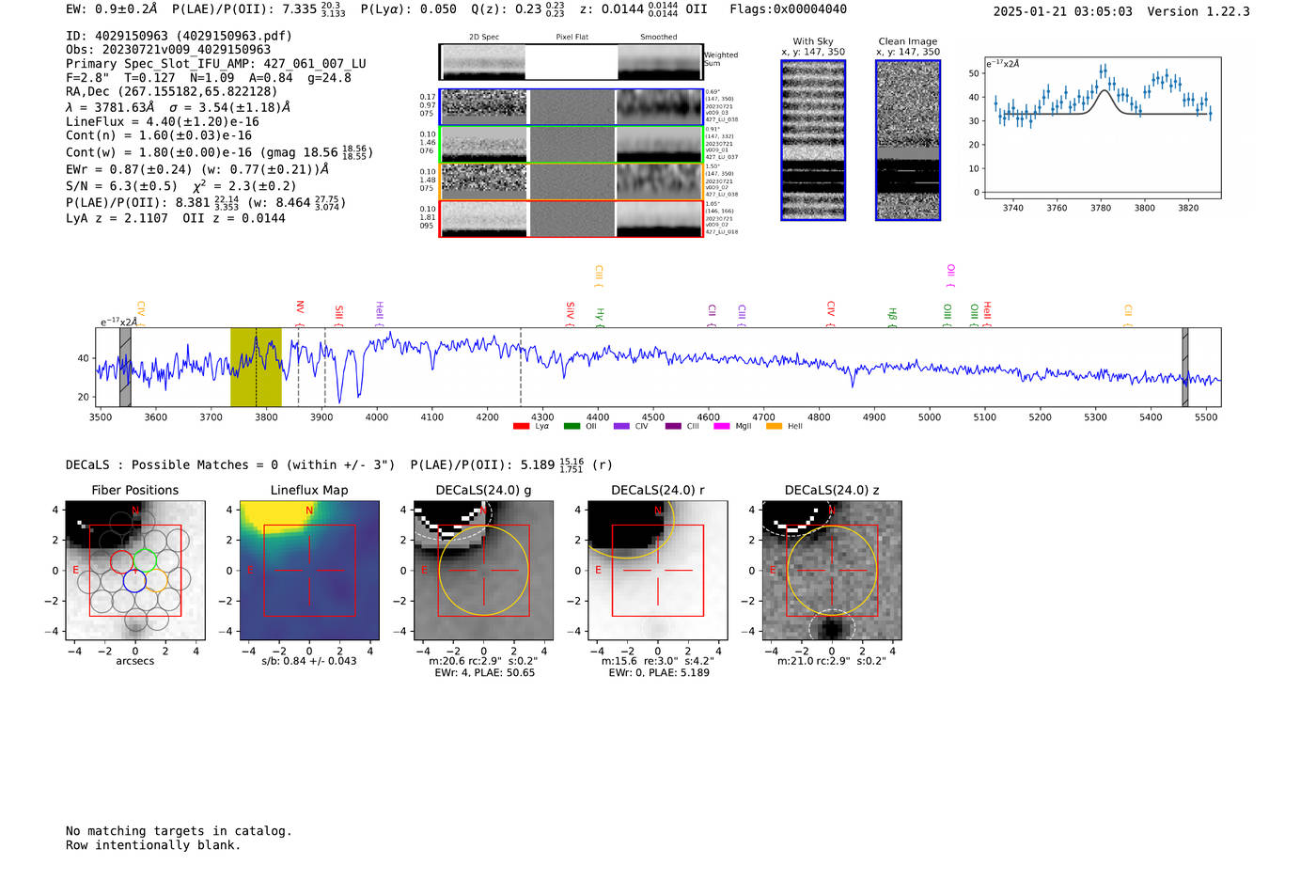Click the "ID: 4029150963 (4029150963.pdf)" text

coord(179,36)
